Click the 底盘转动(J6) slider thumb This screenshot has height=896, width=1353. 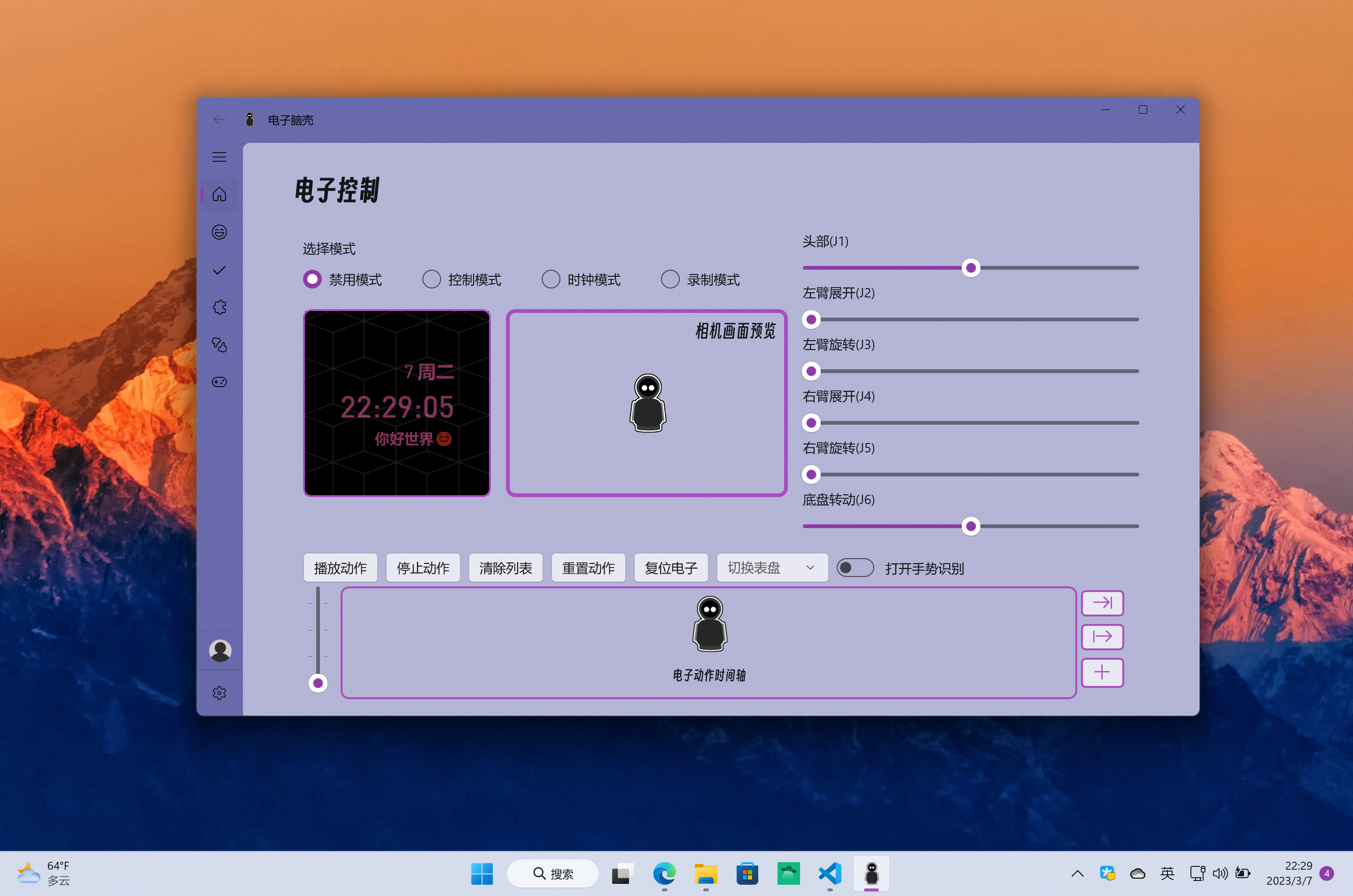point(971,526)
